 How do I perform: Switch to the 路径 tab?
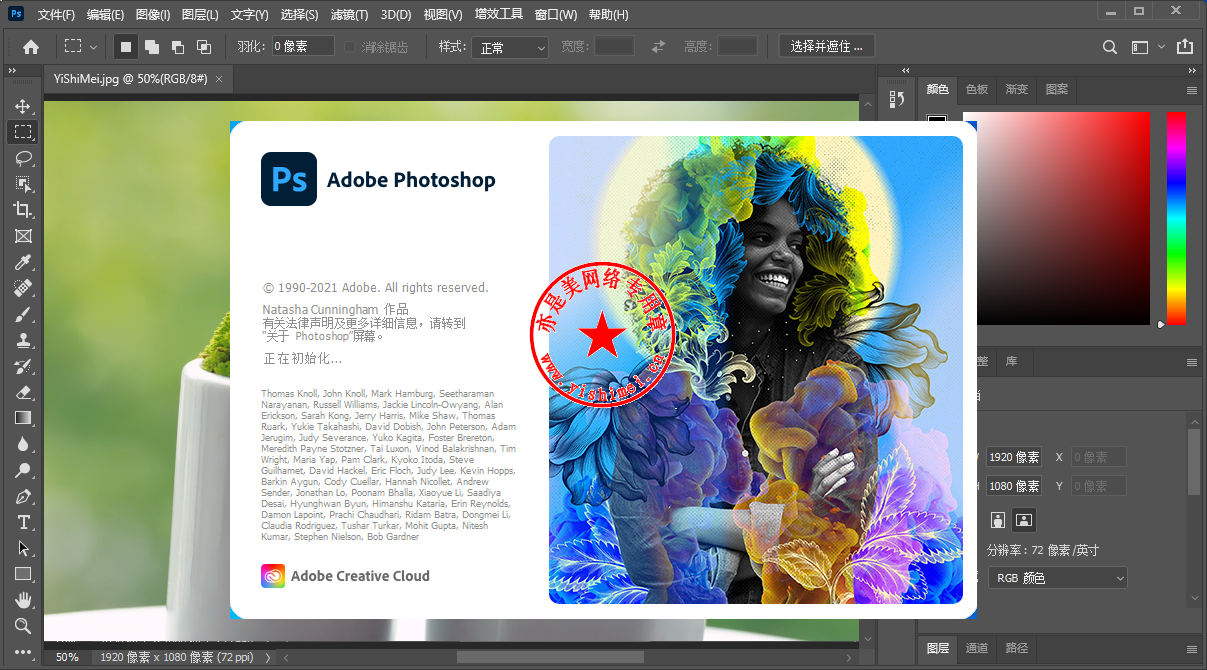pos(1016,648)
